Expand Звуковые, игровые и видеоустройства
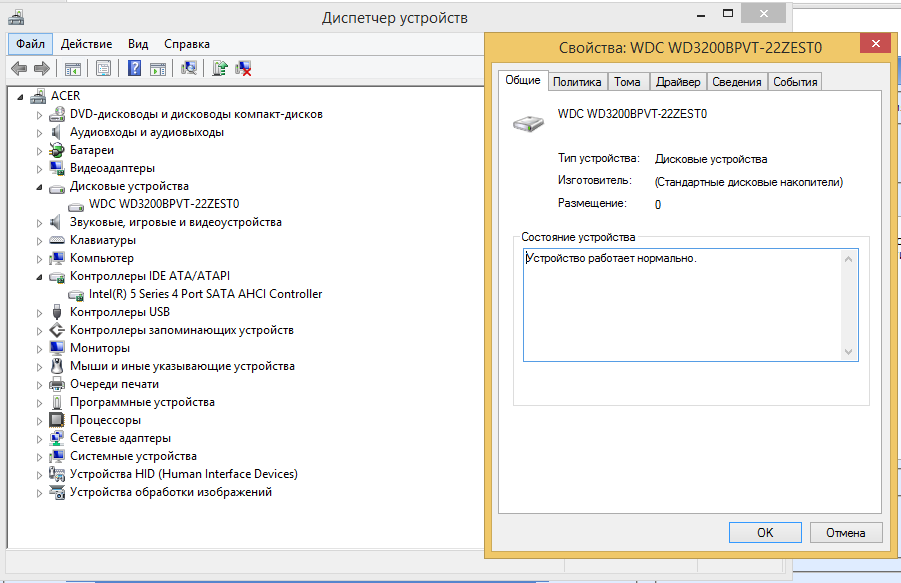This screenshot has height=583, width=901. tap(39, 223)
